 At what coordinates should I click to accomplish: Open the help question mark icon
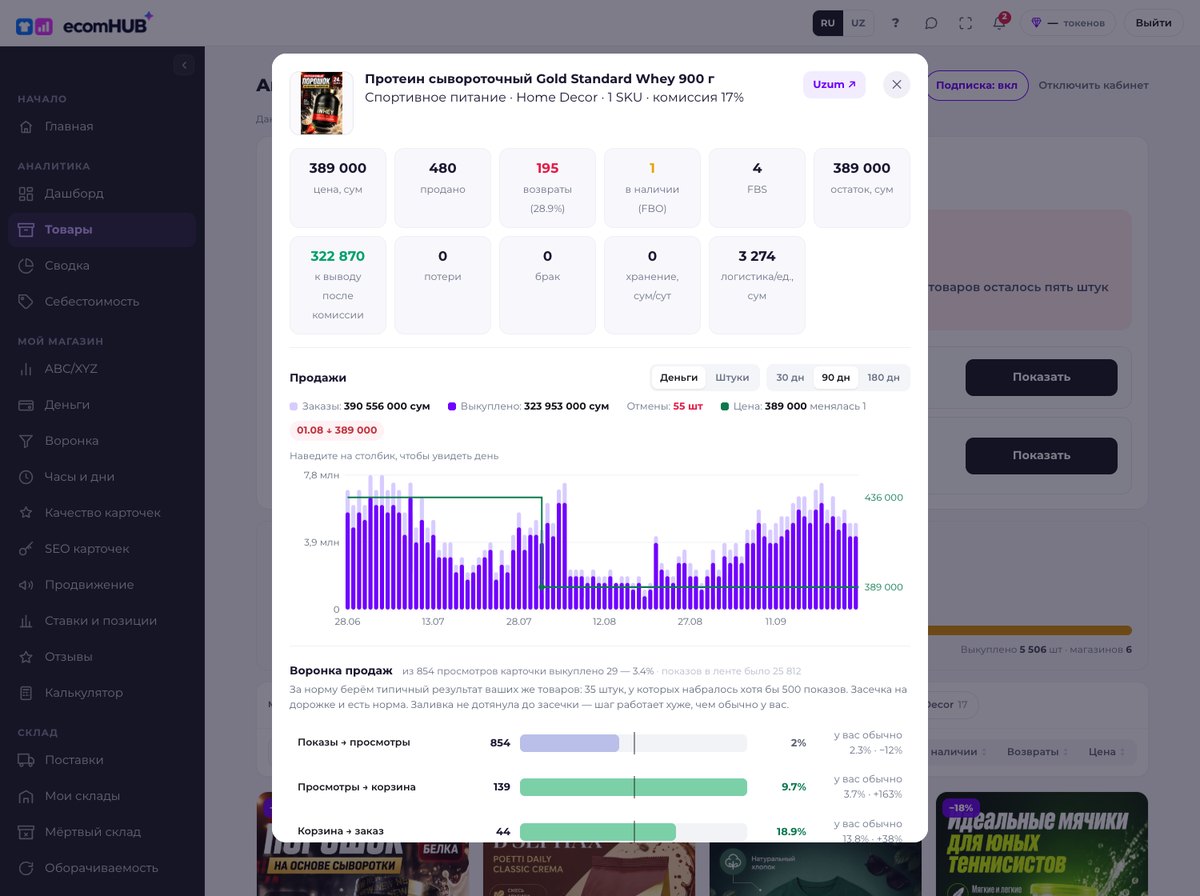[x=896, y=23]
